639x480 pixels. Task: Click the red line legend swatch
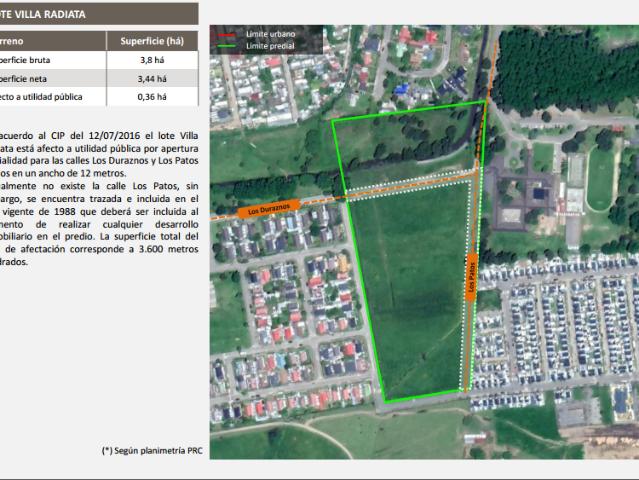coord(227,35)
